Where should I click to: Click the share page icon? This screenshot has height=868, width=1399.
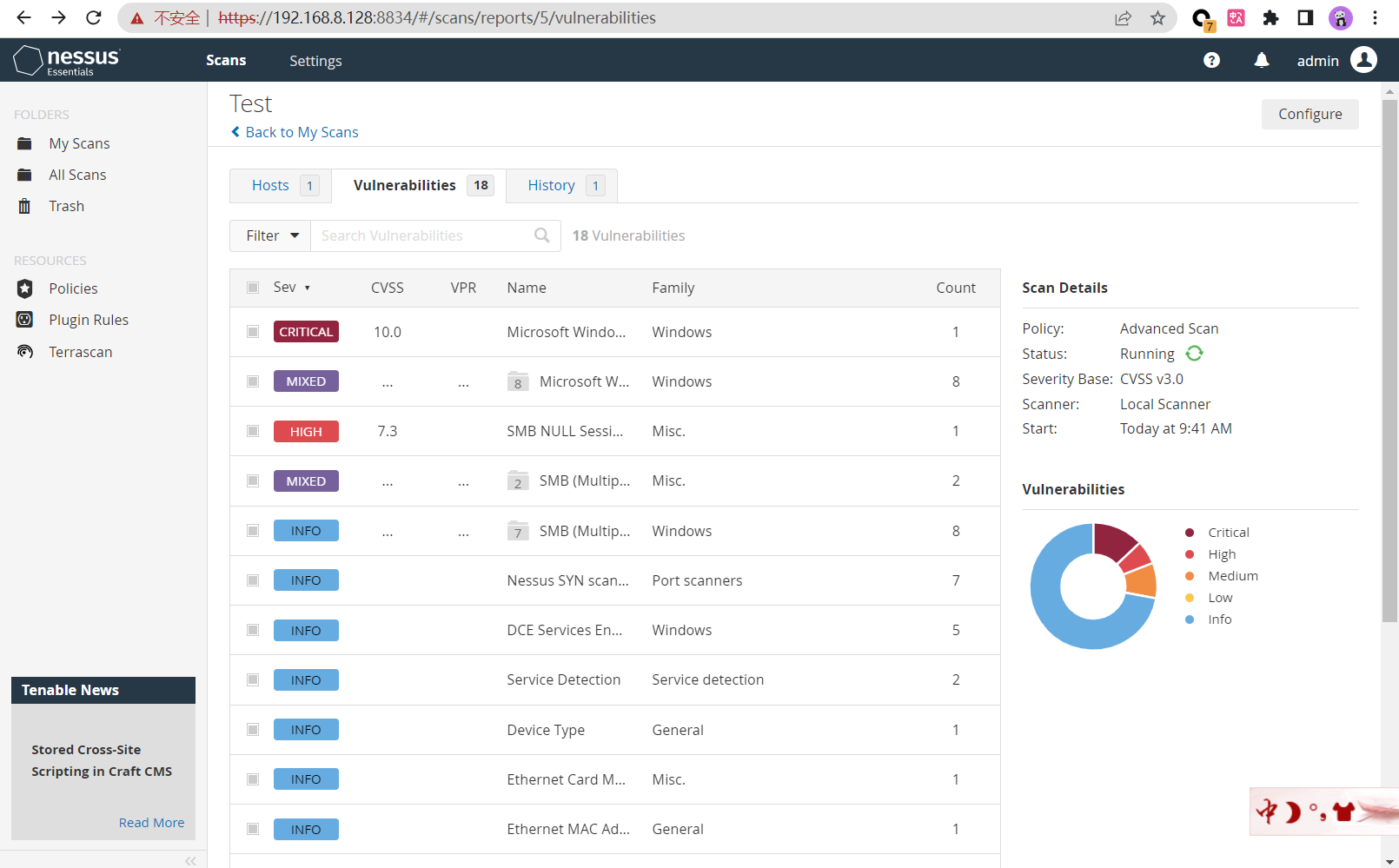click(1123, 17)
